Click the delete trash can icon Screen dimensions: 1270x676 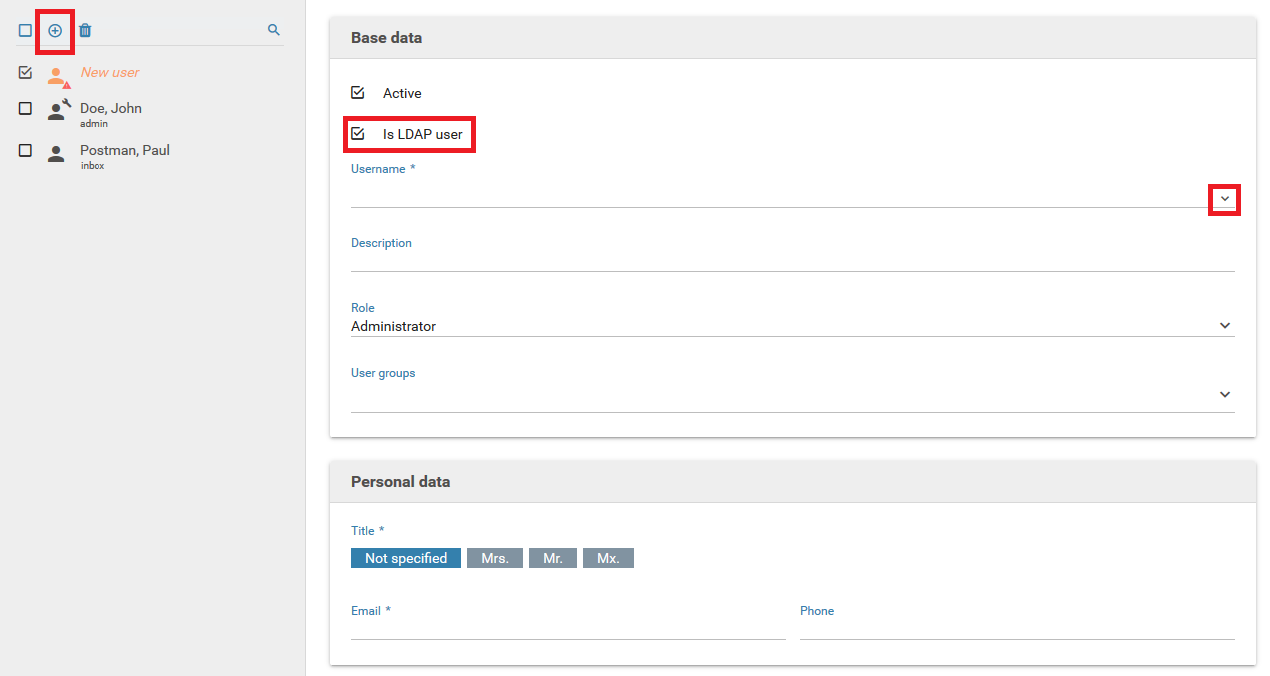coord(85,31)
